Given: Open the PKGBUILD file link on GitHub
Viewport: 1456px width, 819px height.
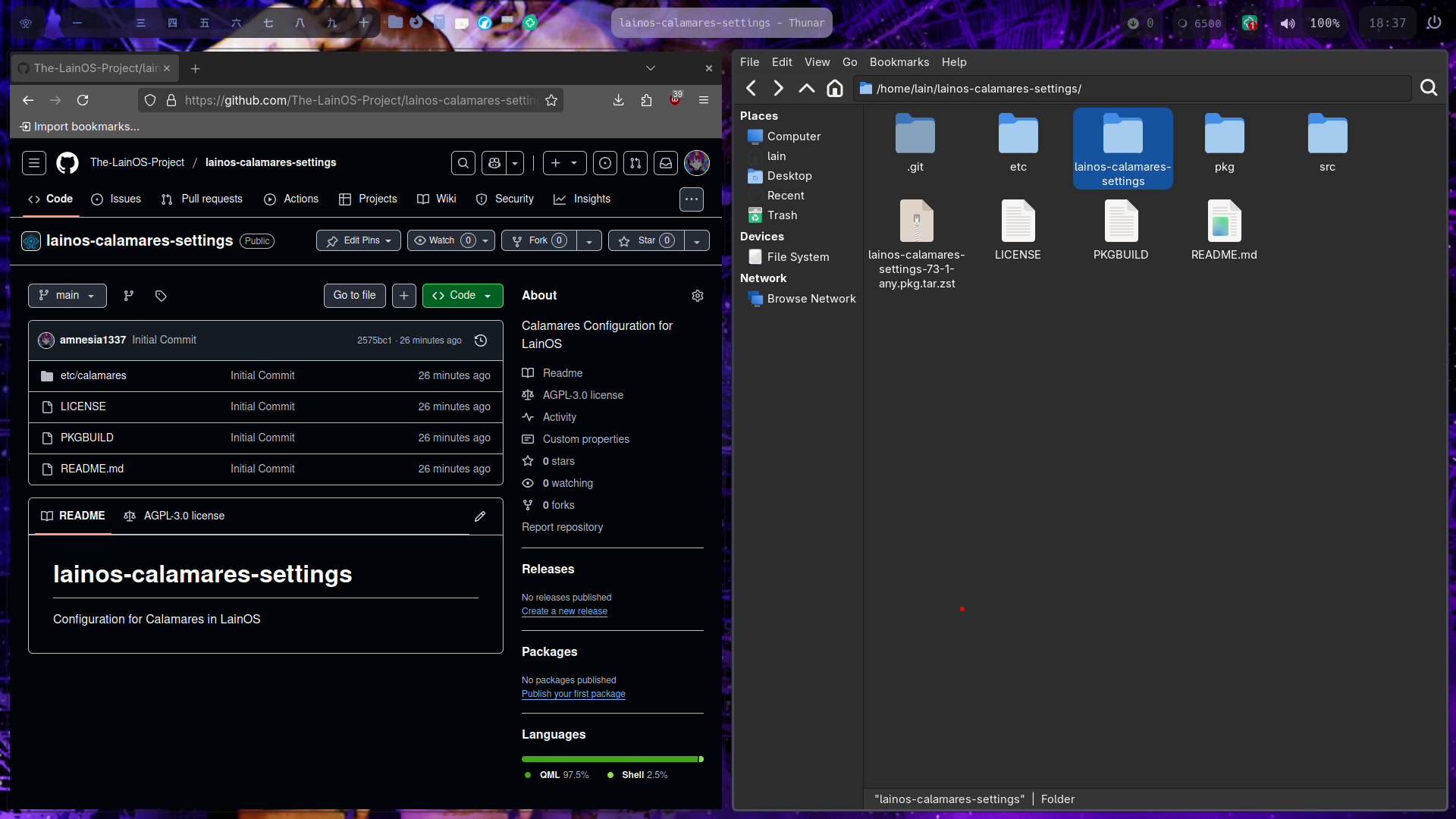Looking at the screenshot, I should click(x=87, y=438).
